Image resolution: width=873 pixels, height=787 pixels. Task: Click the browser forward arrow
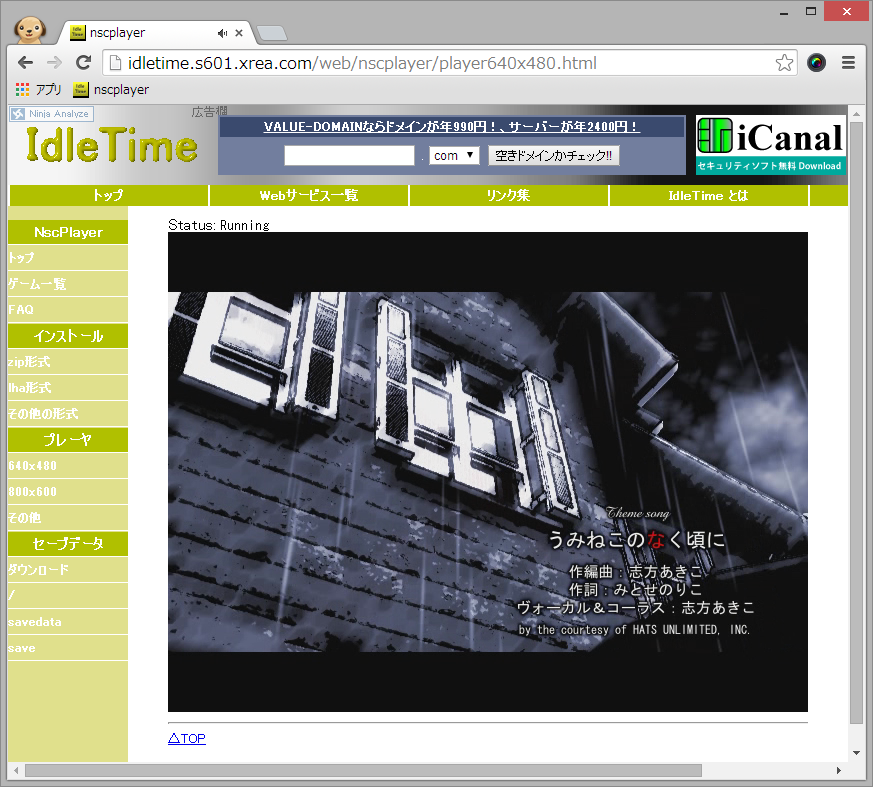55,63
